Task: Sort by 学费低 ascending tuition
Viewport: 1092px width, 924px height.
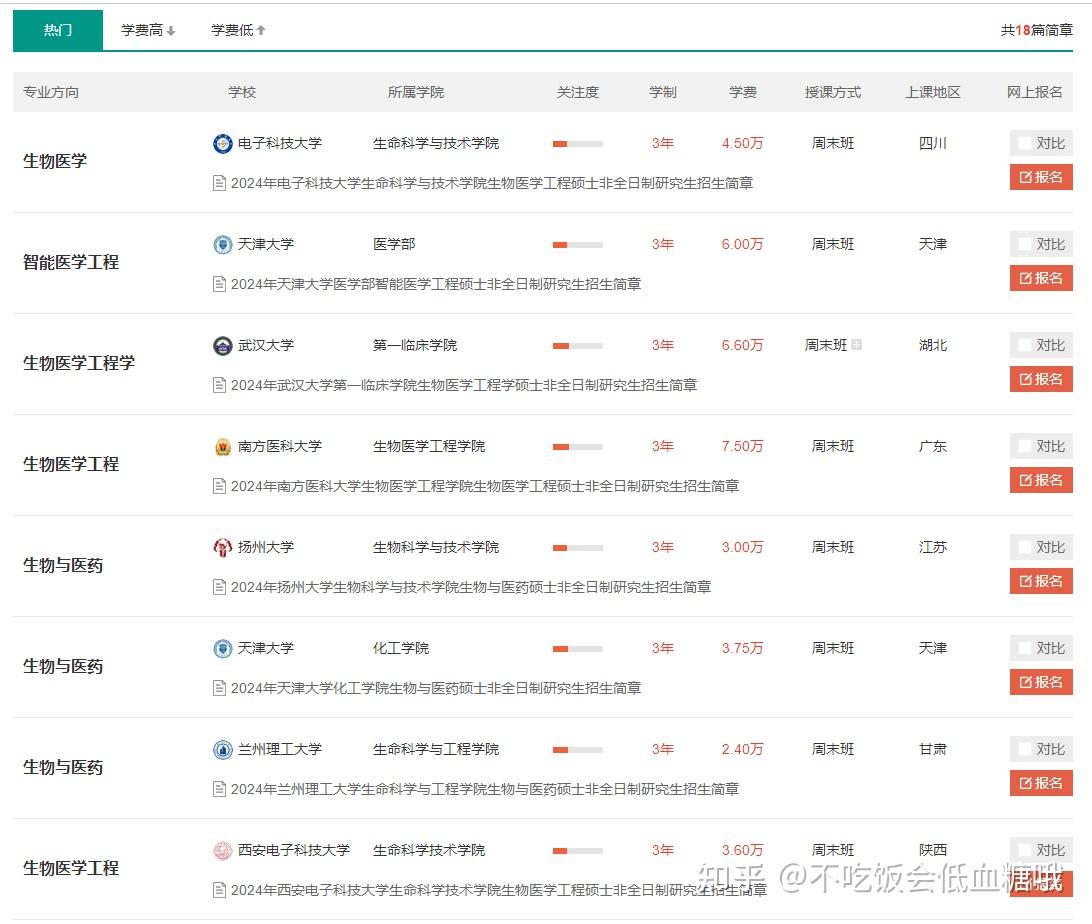Action: click(x=238, y=31)
